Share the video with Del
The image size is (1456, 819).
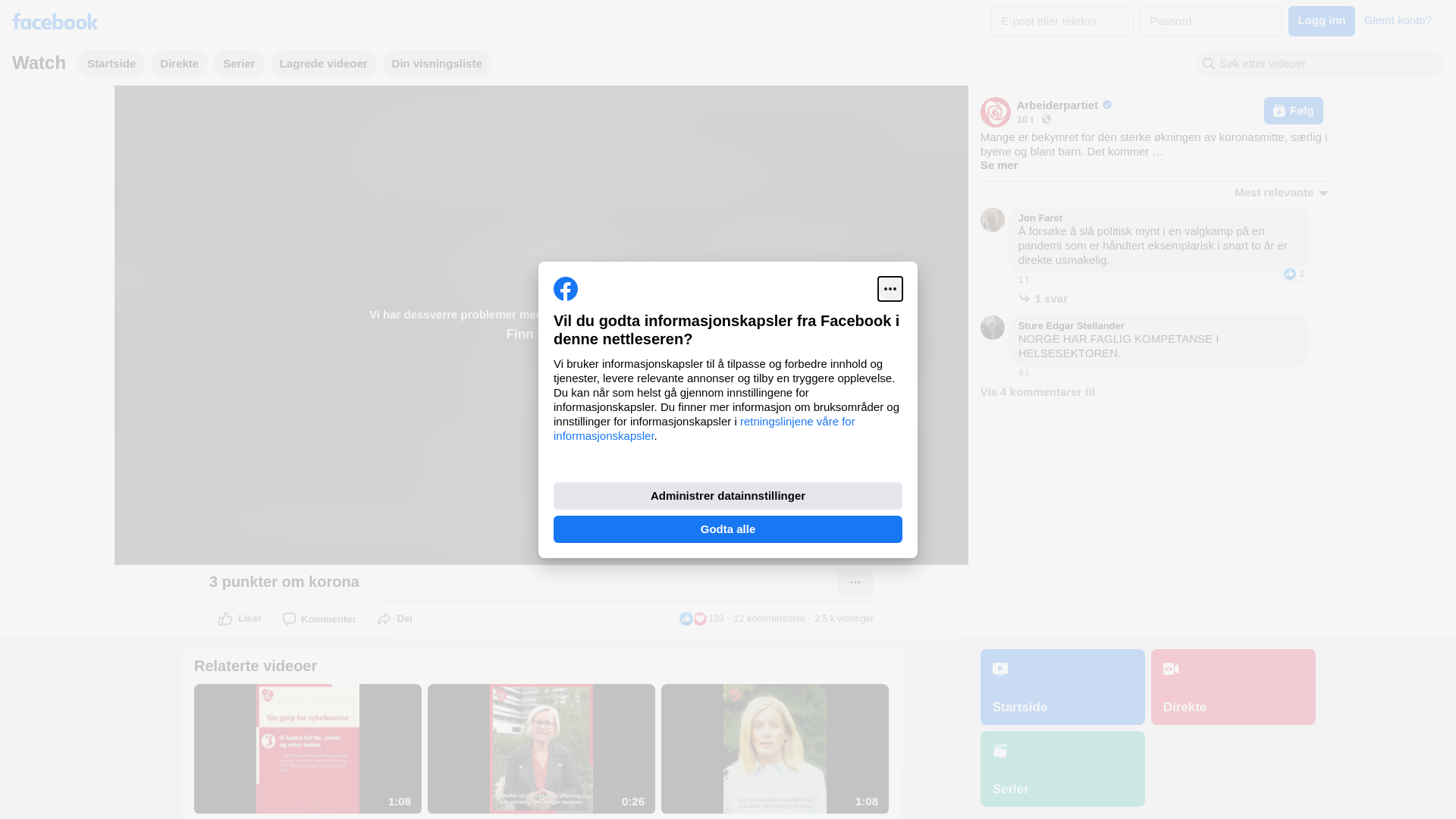pos(394,619)
